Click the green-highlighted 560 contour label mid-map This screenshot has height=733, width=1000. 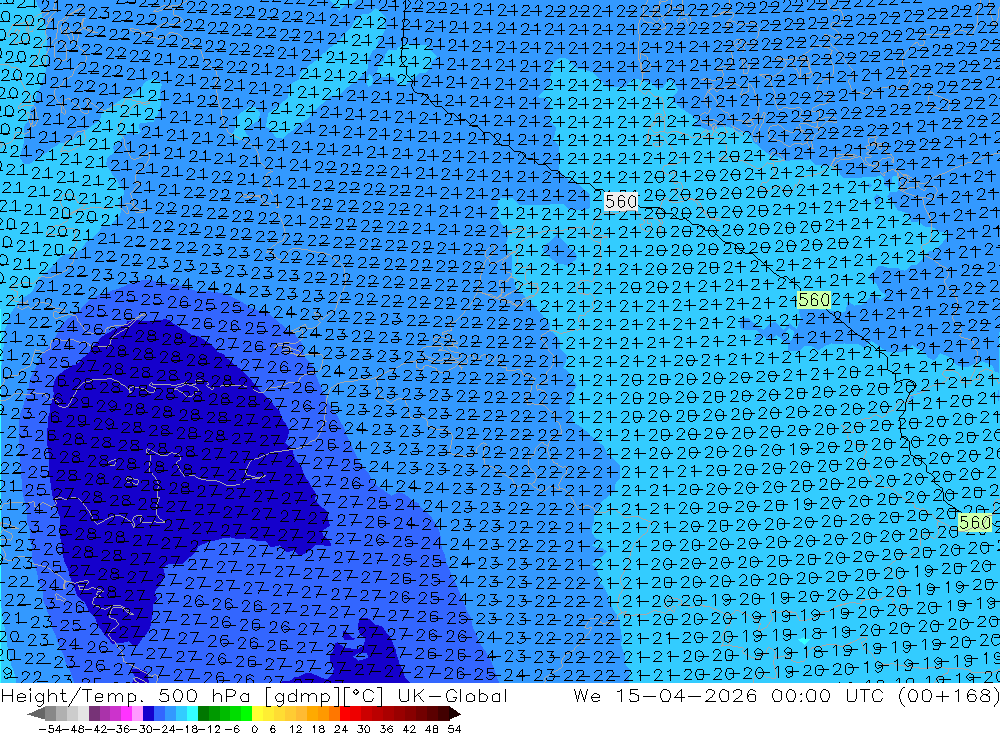click(814, 299)
